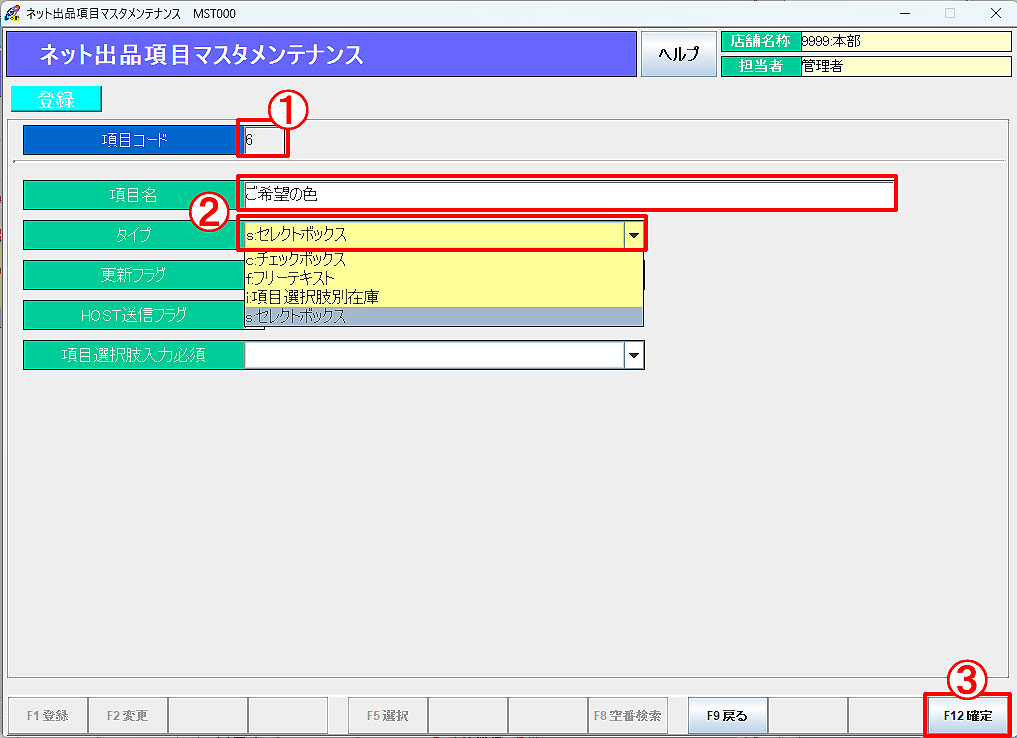Image resolution: width=1017 pixels, height=738 pixels.
Task: Click the 項目名 text field
Action: [569, 194]
